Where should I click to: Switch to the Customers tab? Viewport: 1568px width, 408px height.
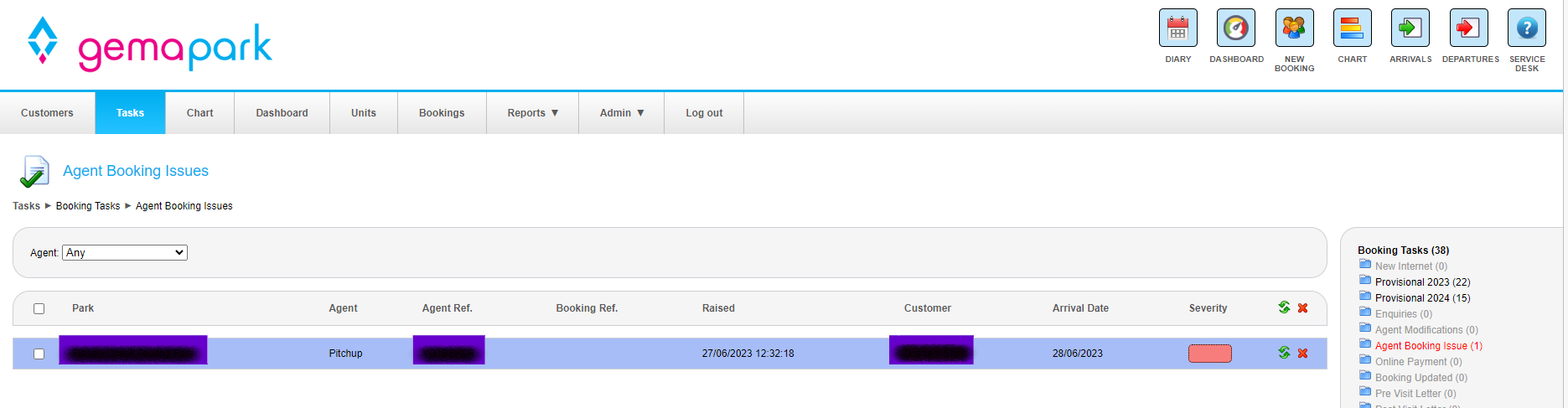coord(47,113)
